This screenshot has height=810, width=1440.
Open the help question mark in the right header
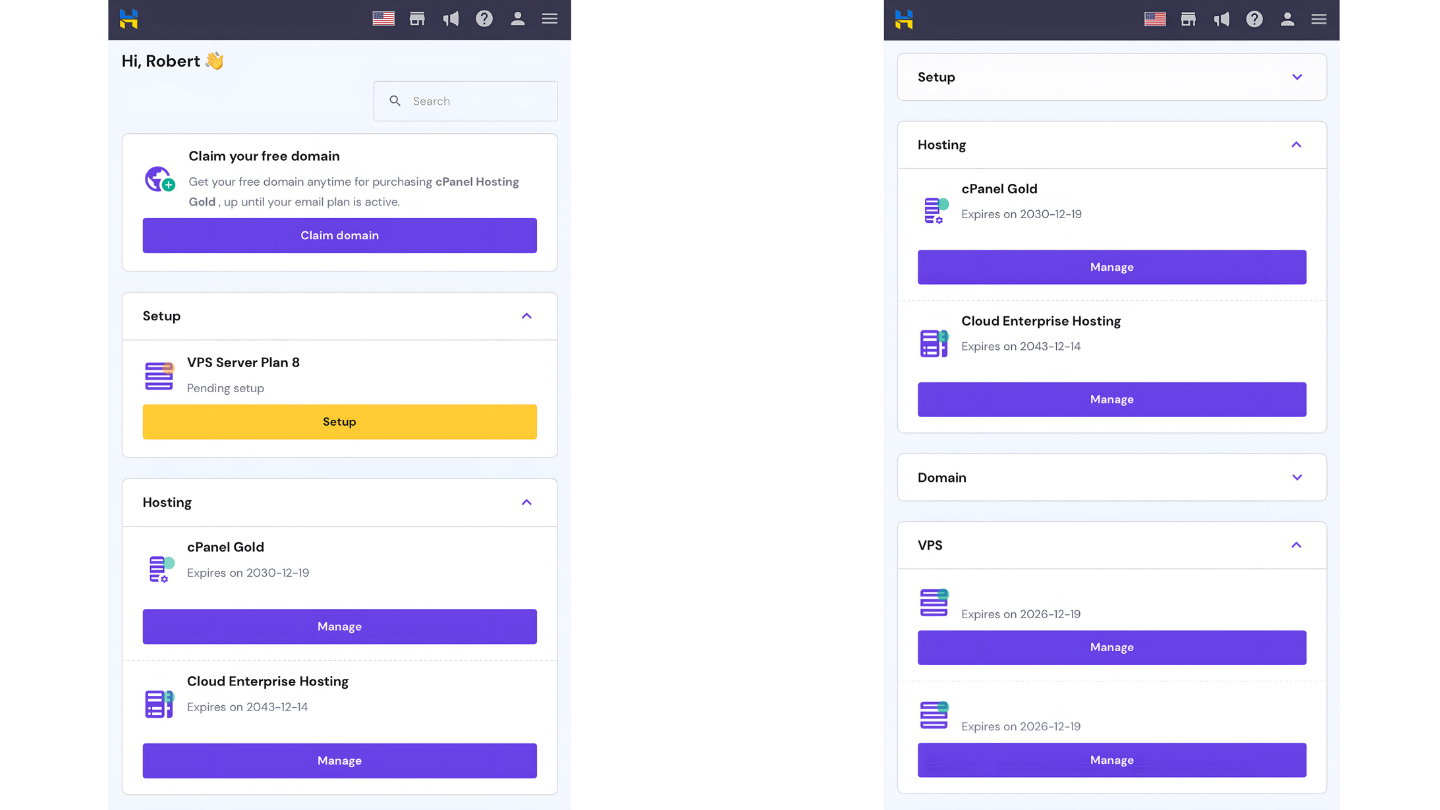(1254, 19)
